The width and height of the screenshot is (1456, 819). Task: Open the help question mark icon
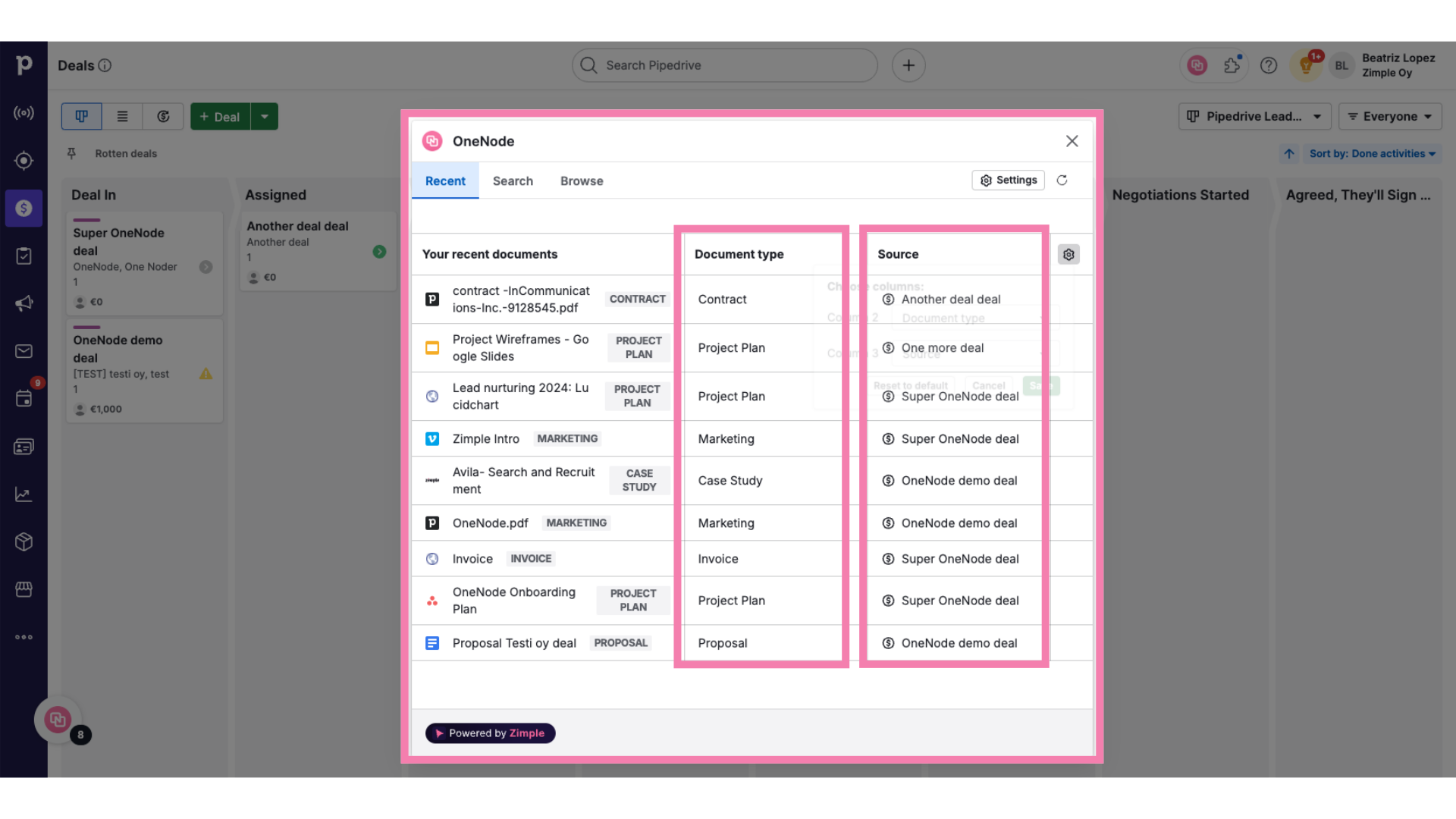point(1269,65)
